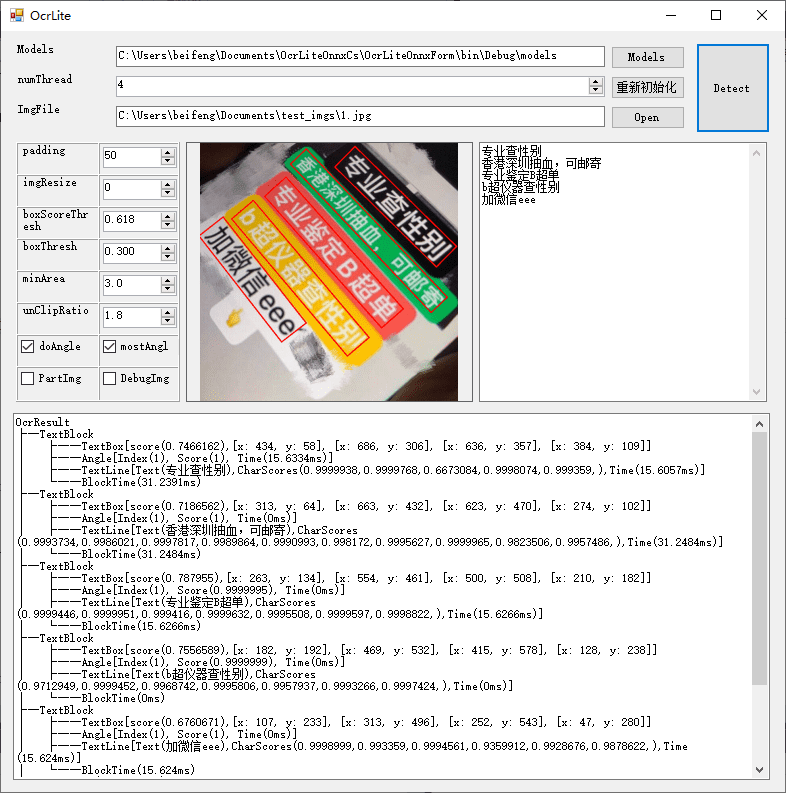Click TextLine text 香港深圳抽血 in results

pos(201,531)
